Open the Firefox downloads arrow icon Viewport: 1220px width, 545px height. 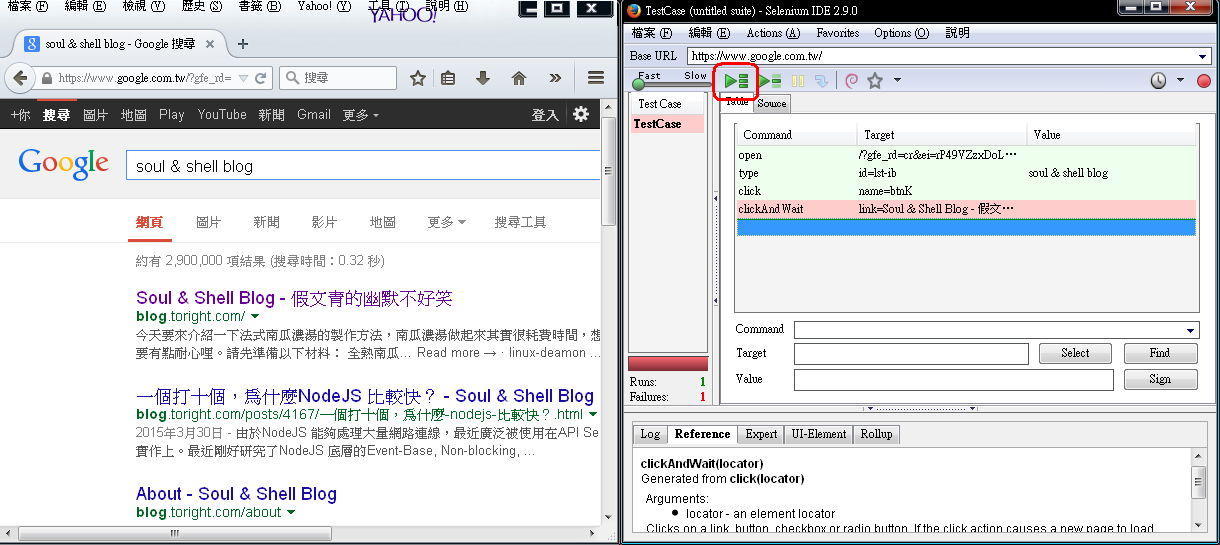[483, 78]
